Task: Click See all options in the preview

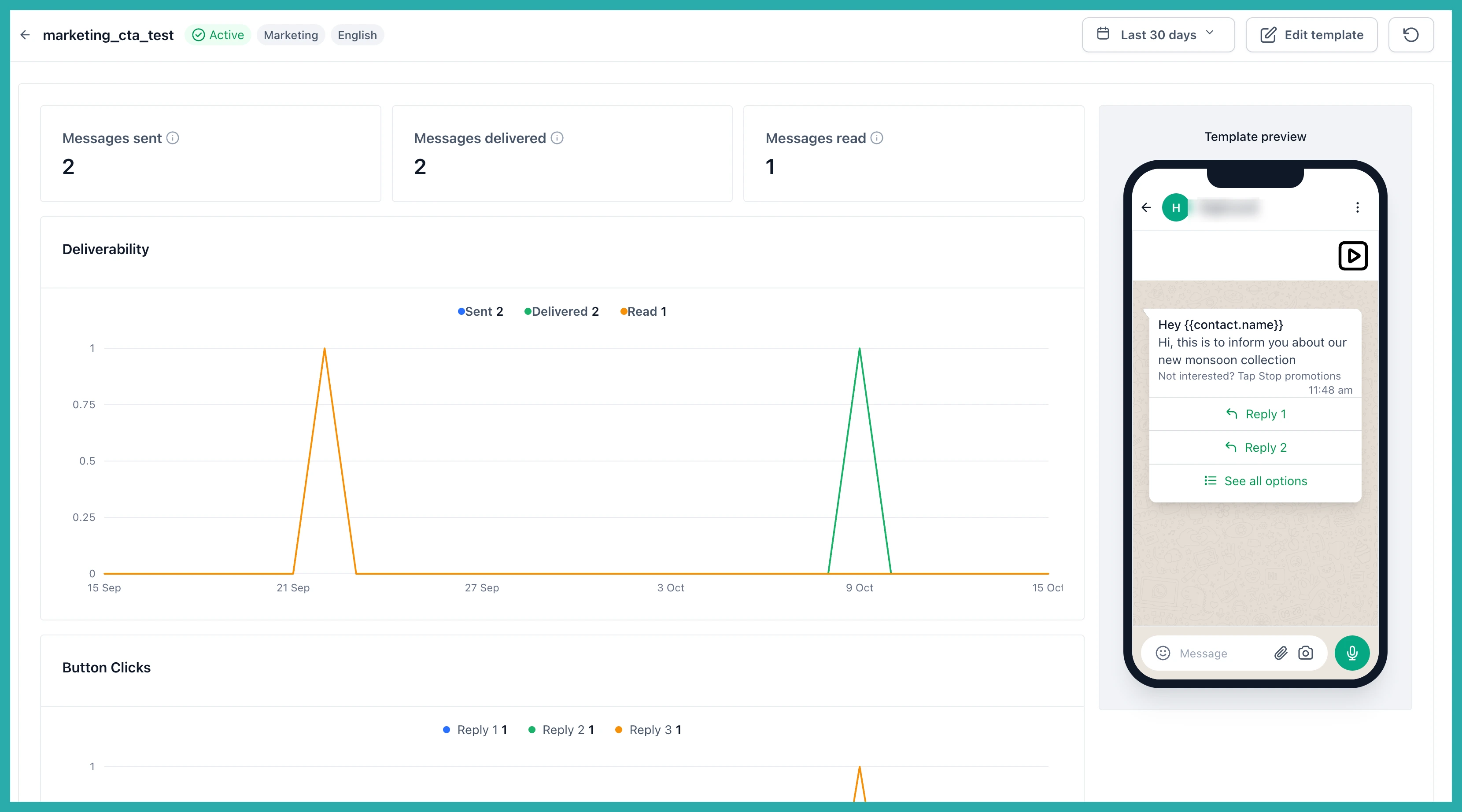Action: click(x=1255, y=481)
